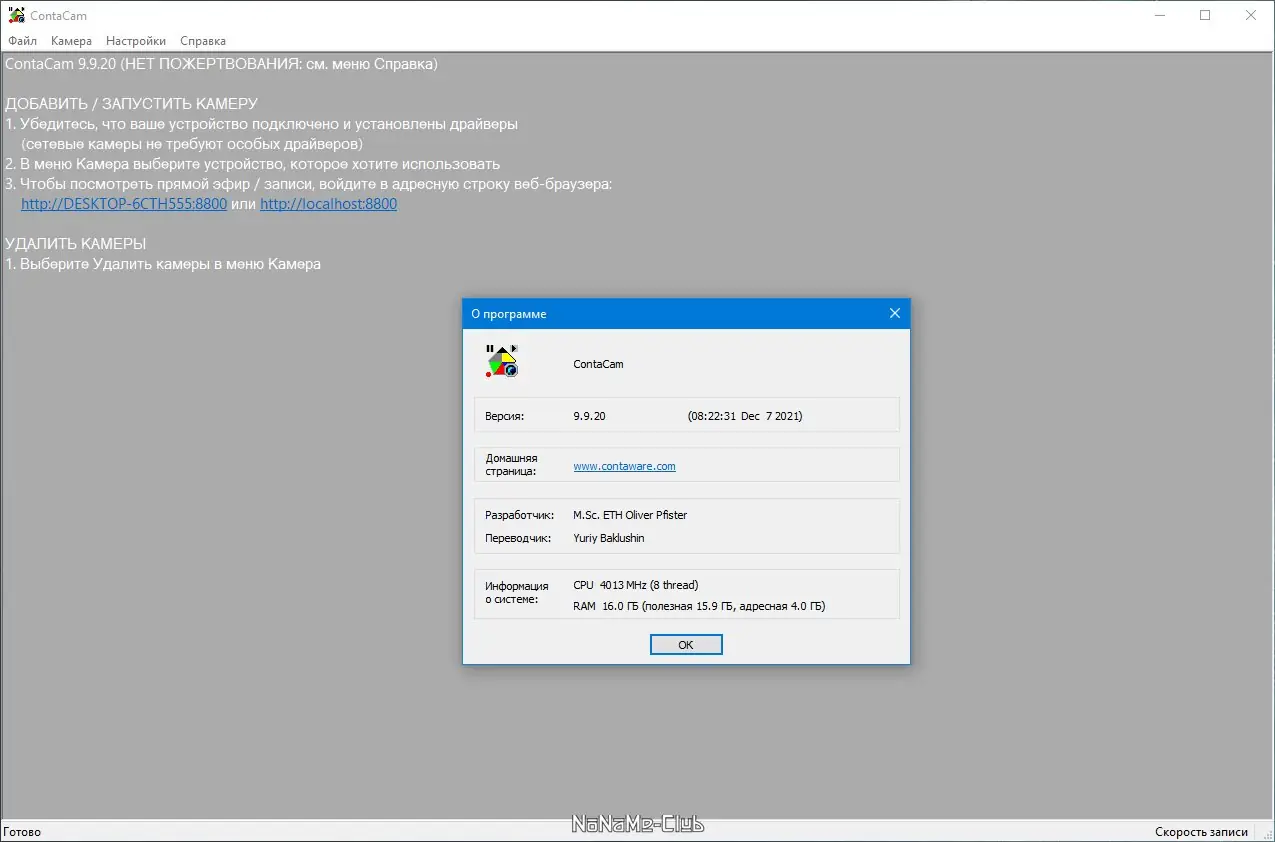Click the УДАЛИТЬ КАМЕРЫ heading
This screenshot has width=1275, height=842.
[x=76, y=244]
